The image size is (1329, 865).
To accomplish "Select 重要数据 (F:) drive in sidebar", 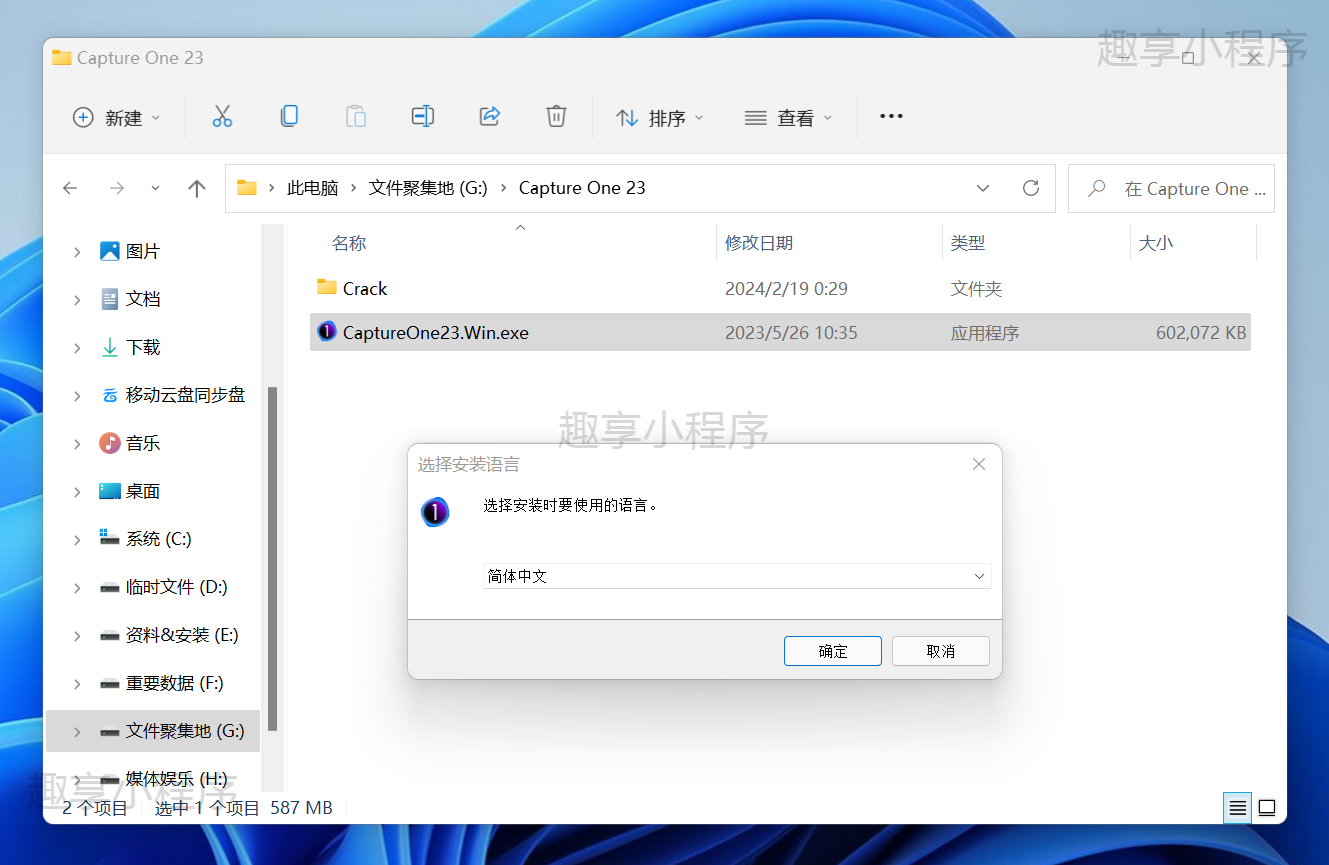I will pyautogui.click(x=174, y=683).
